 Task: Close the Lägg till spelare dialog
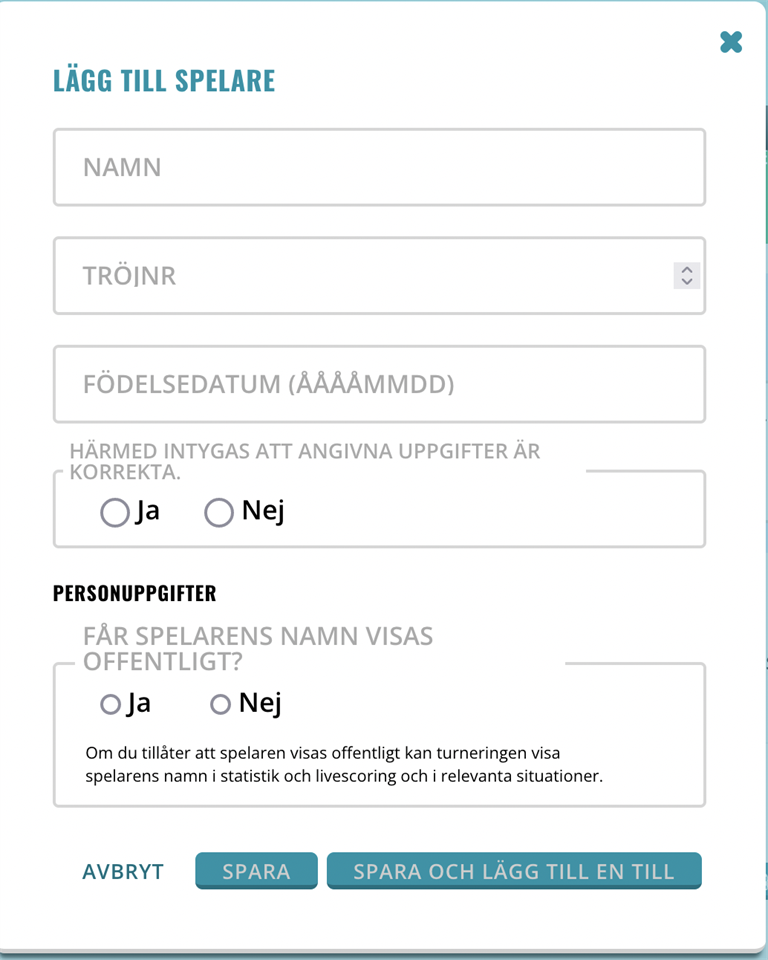click(x=731, y=42)
